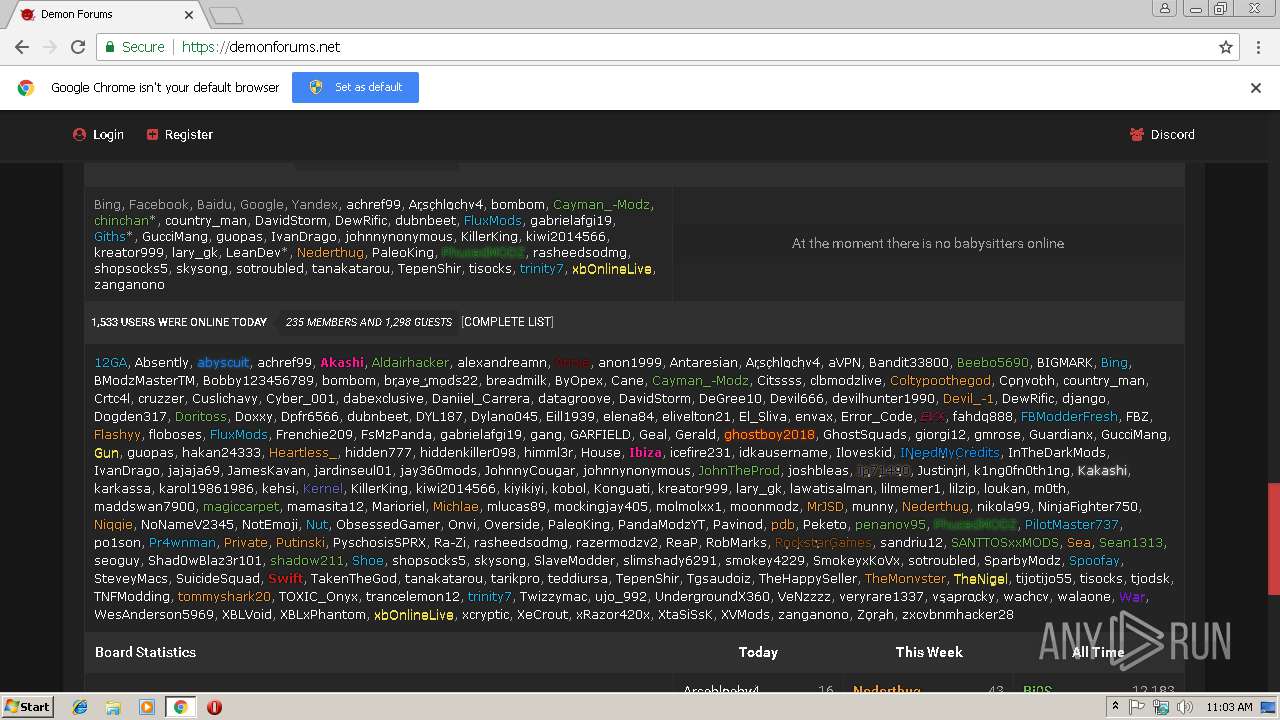Click the 'All Time' statistics column header
The height and width of the screenshot is (720, 1280).
[1098, 652]
